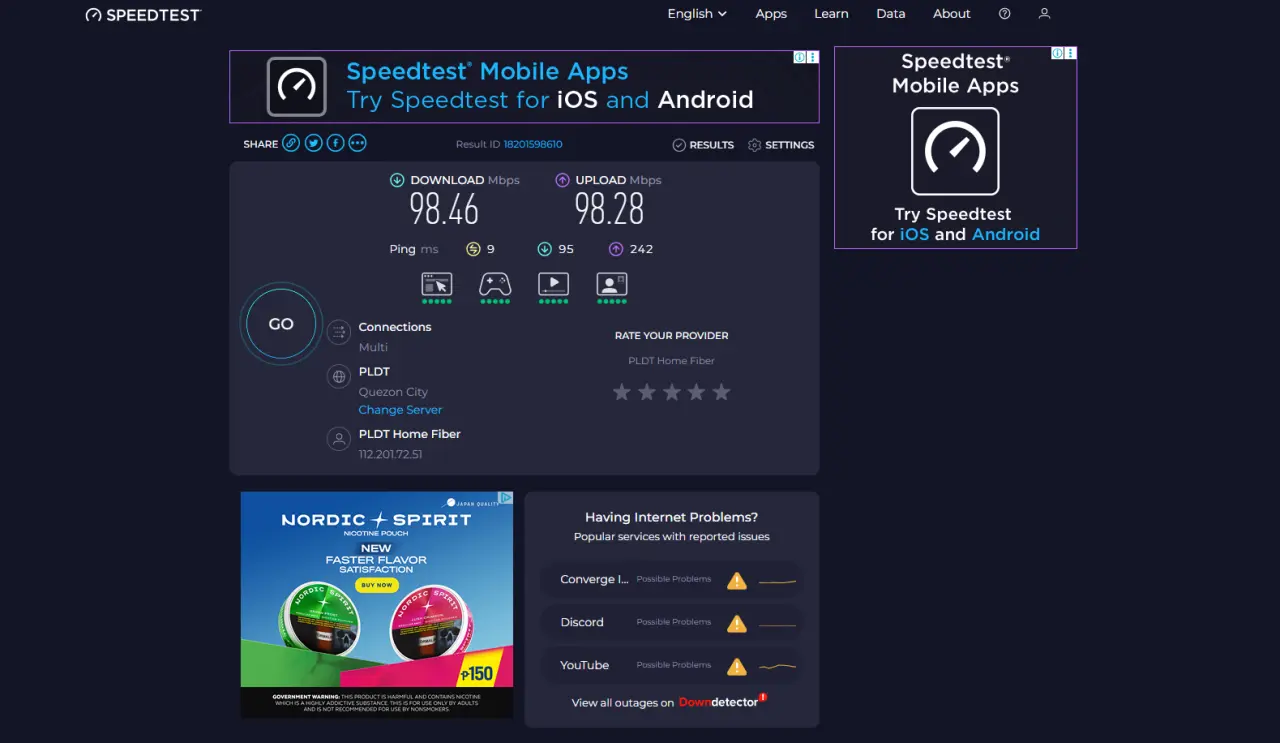The height and width of the screenshot is (743, 1280).
Task: Click the help question mark icon
Action: [x=1004, y=14]
